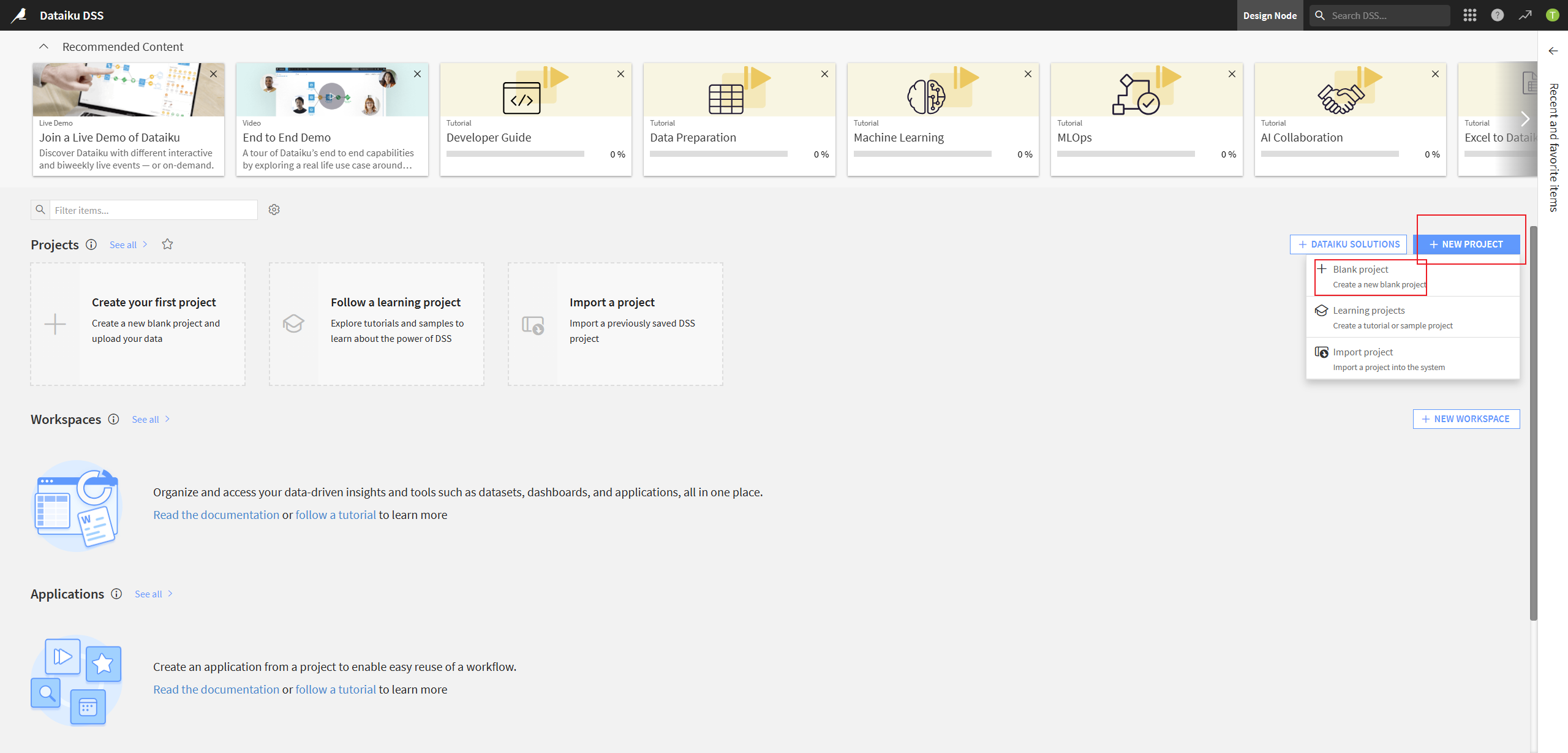Click the trending arrow activity icon
The image size is (1568, 753).
coord(1525,15)
